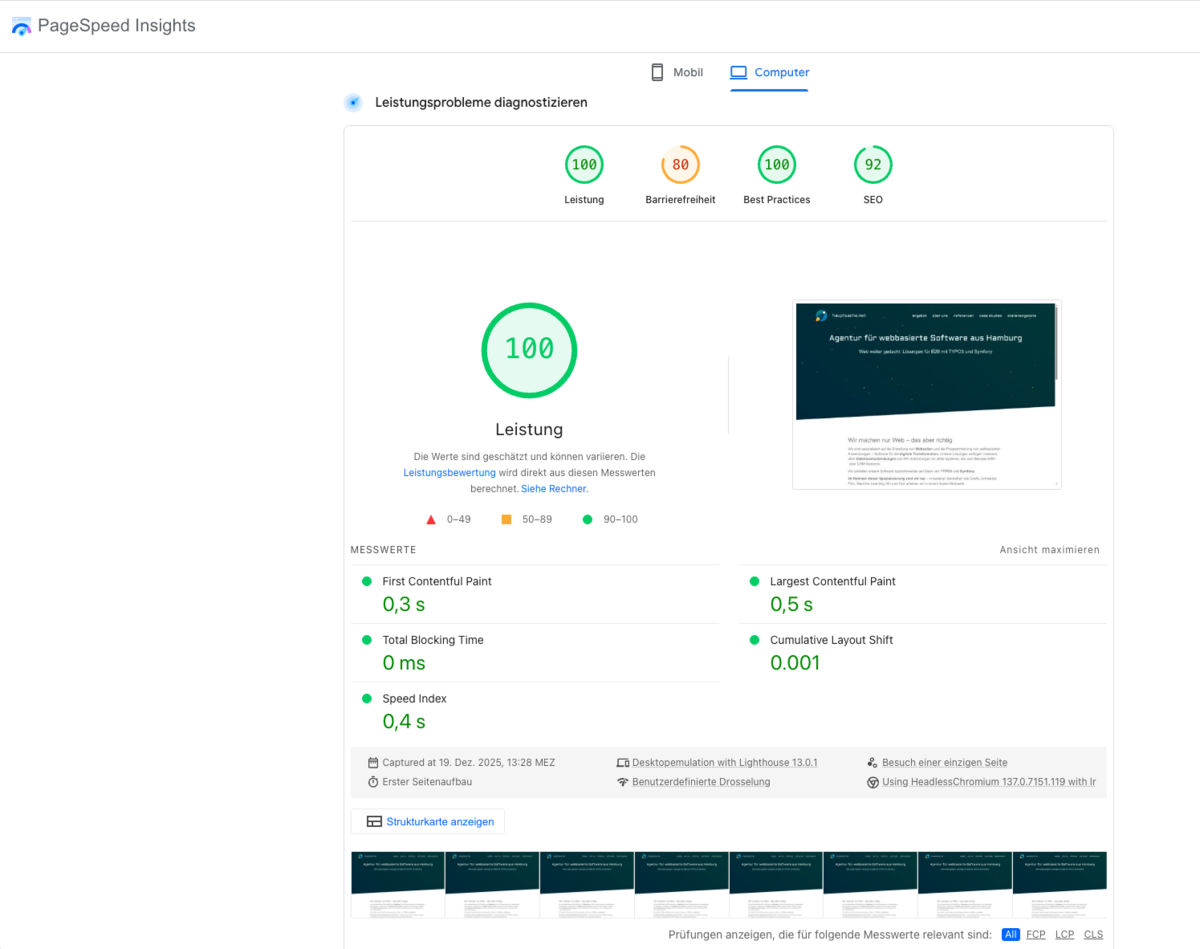Click the Leistung score gauge at top
The height and width of the screenshot is (949, 1200).
(x=584, y=166)
